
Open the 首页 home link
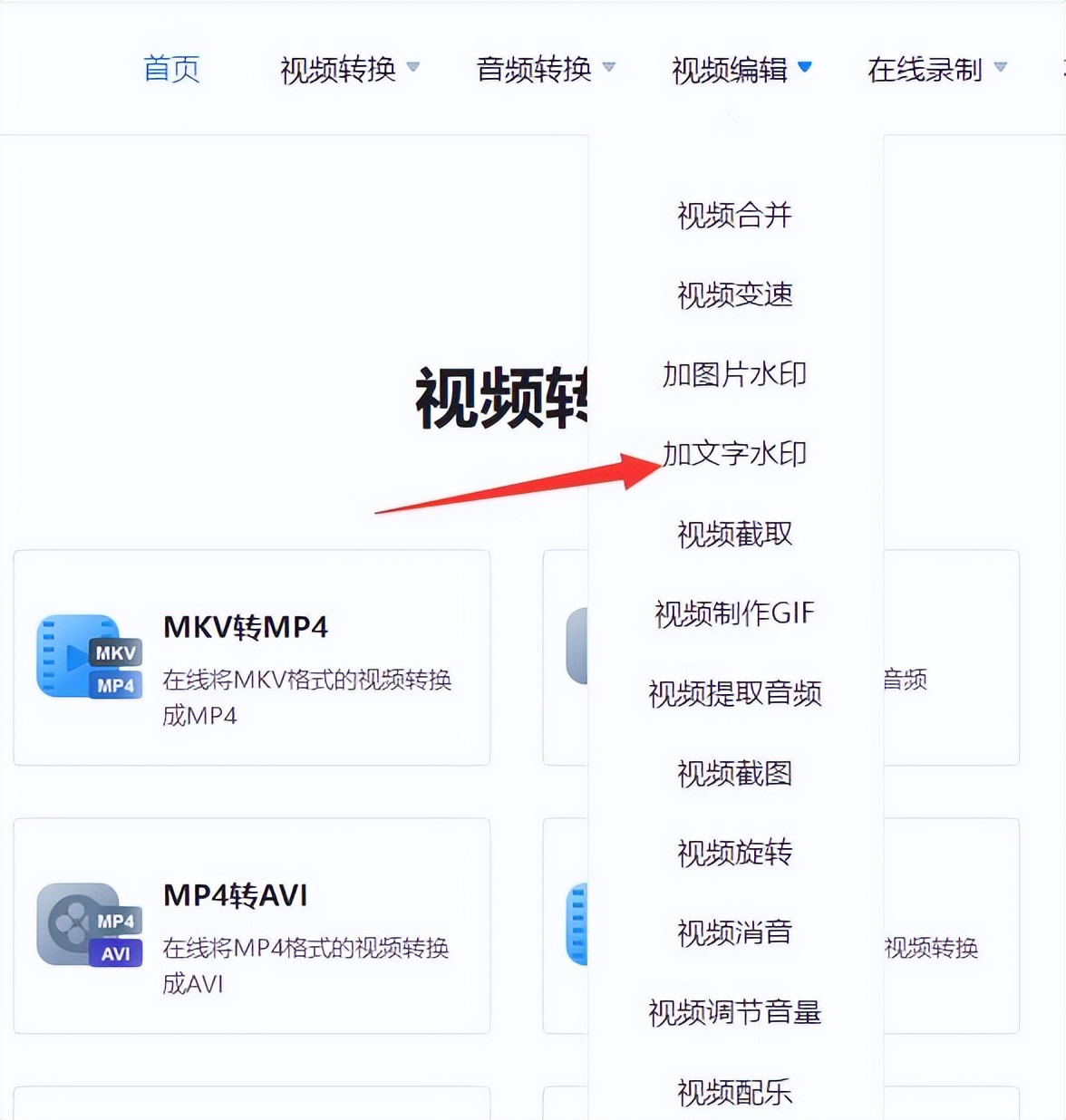pyautogui.click(x=171, y=69)
